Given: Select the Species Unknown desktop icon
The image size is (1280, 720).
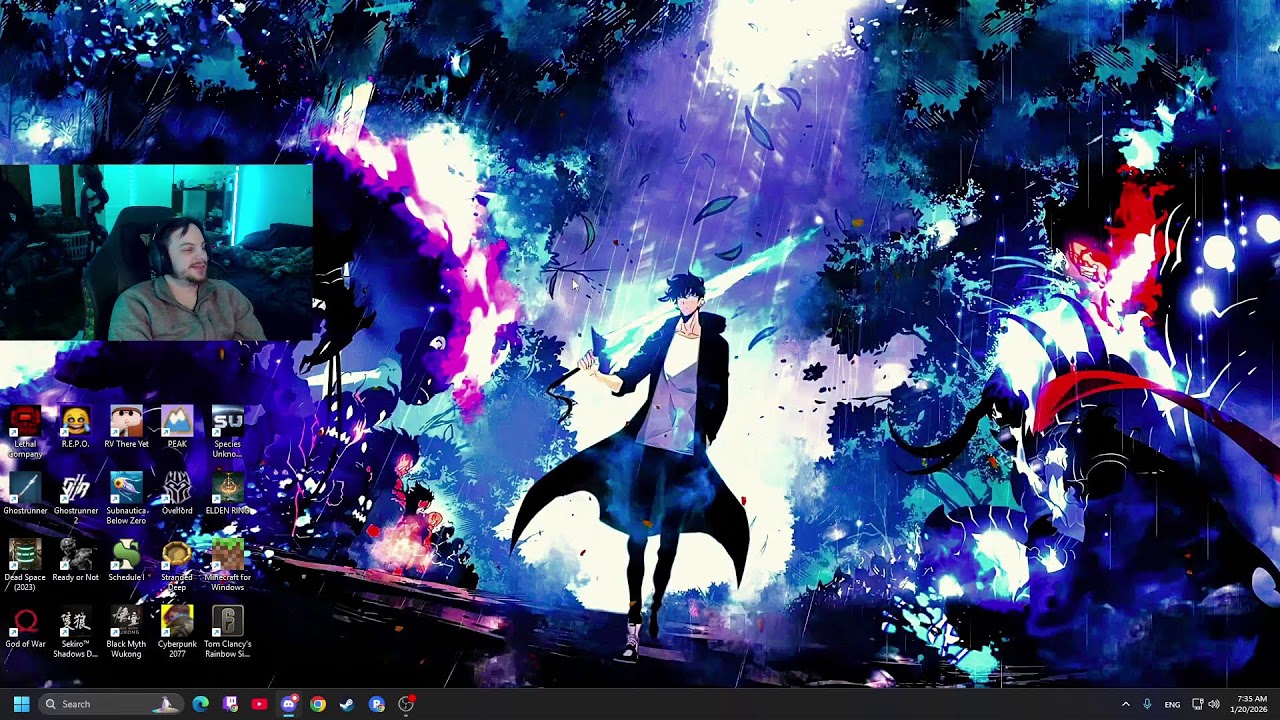Looking at the screenshot, I should 227,432.
